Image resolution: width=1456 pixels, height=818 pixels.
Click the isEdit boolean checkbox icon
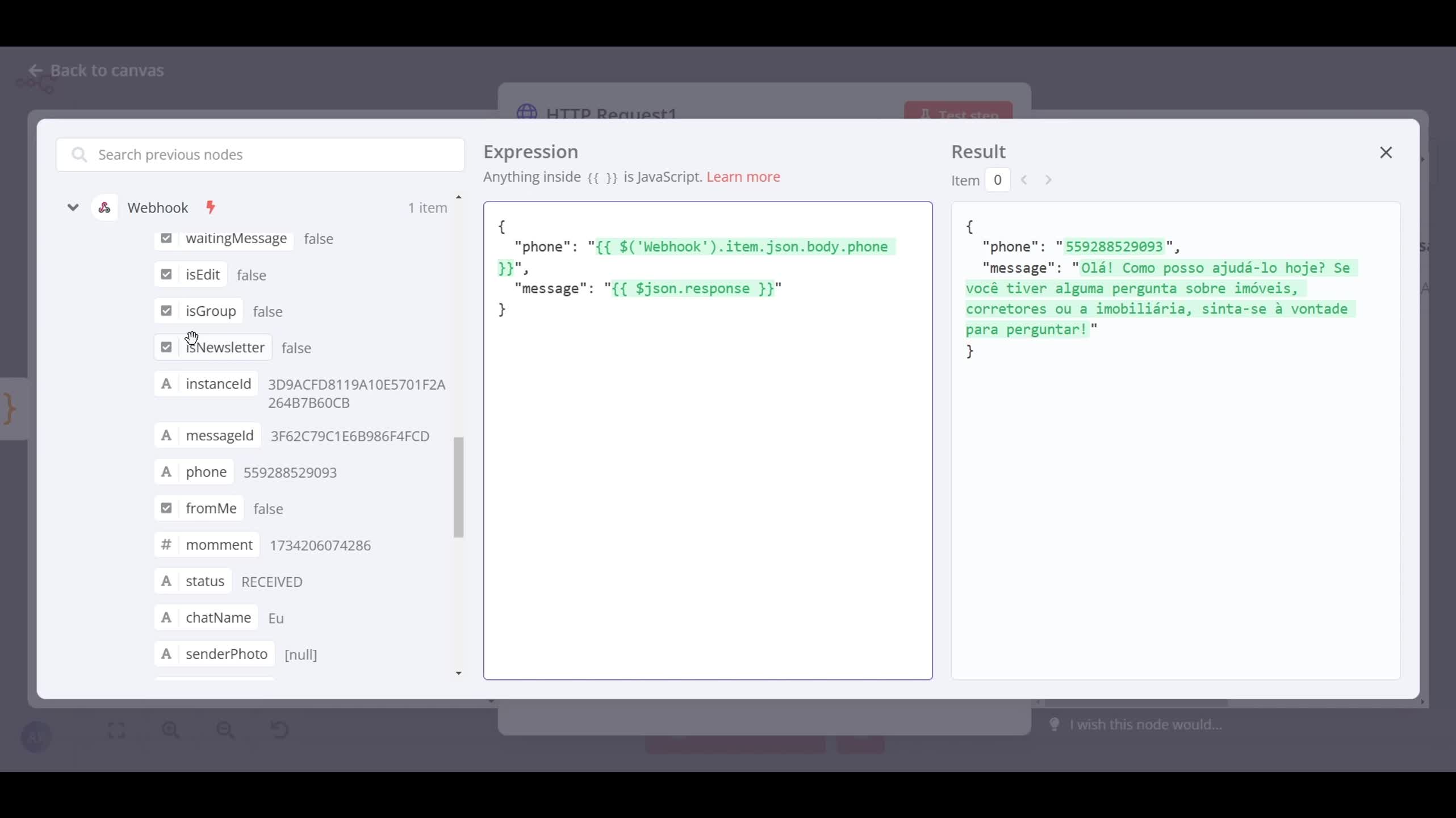(x=166, y=274)
